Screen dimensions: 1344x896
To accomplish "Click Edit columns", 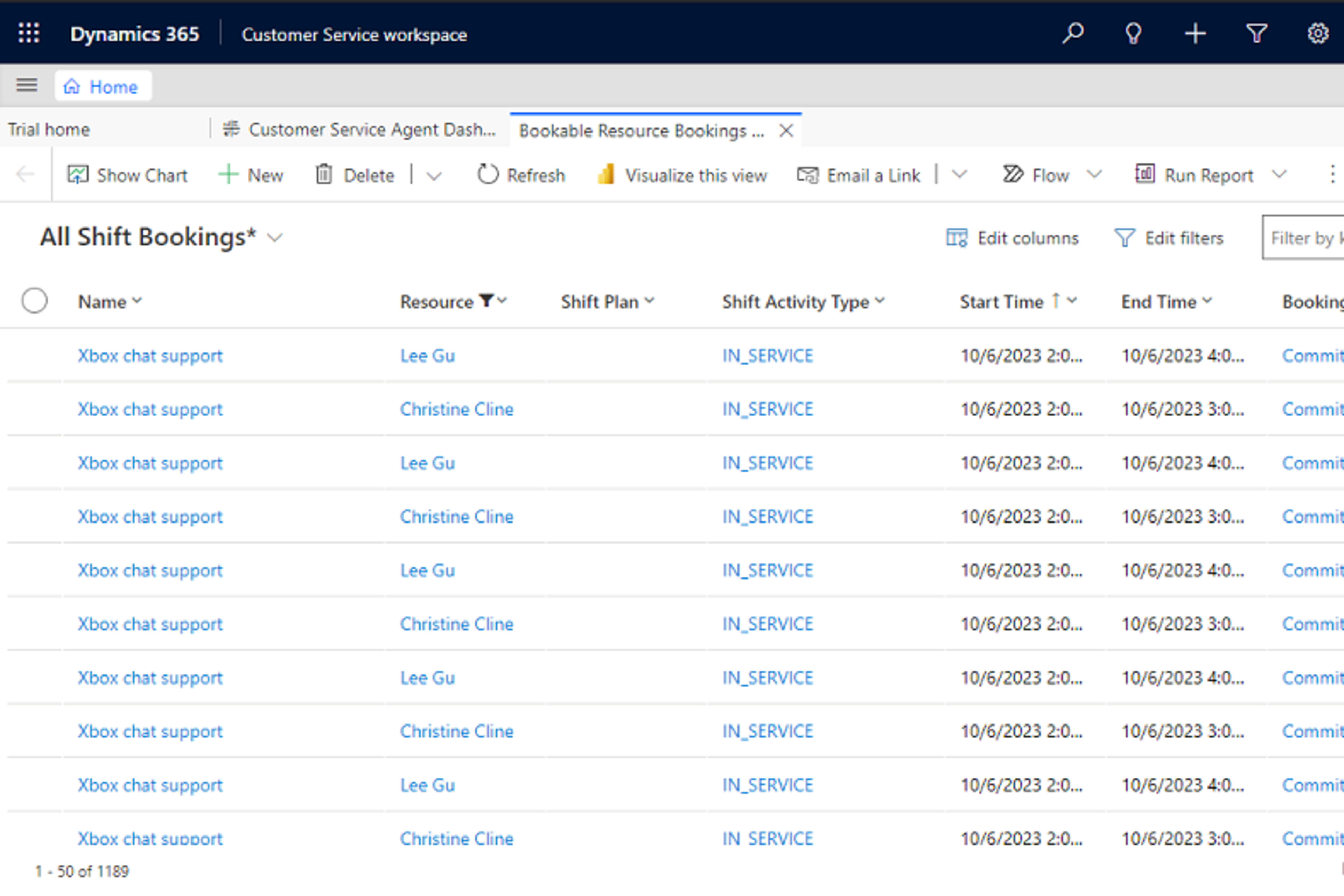I will (1013, 238).
